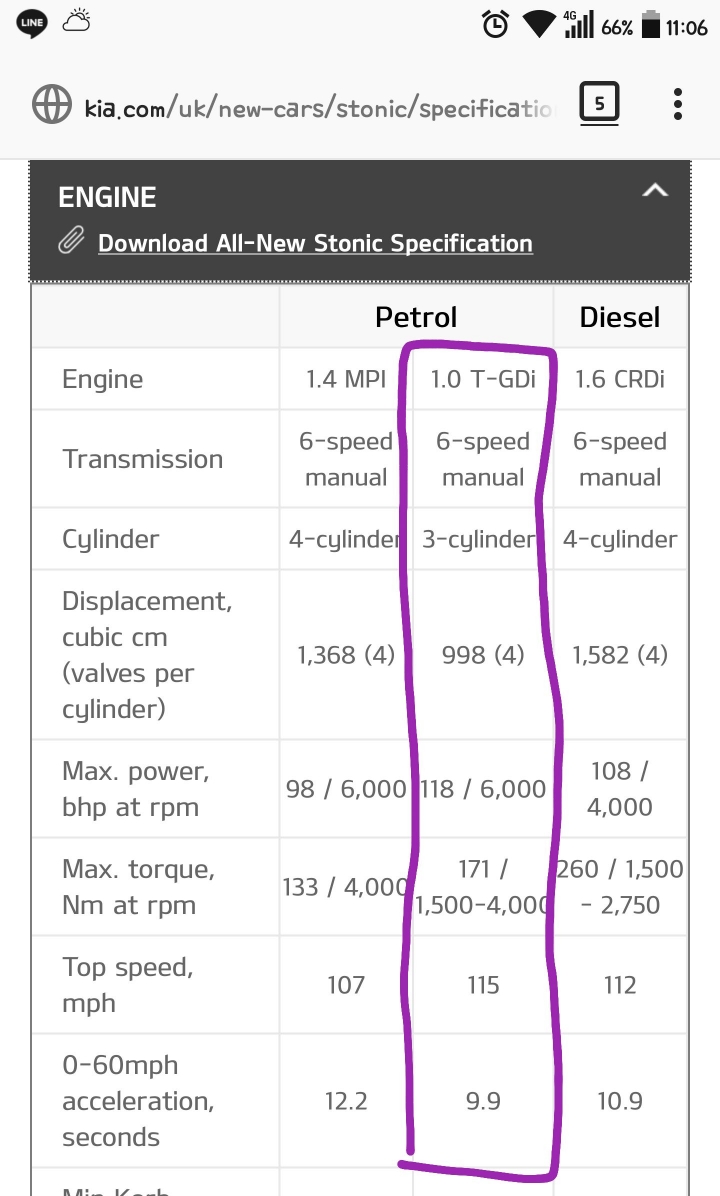Image resolution: width=720 pixels, height=1196 pixels.
Task: Tap the Wi-Fi signal status icon
Action: [x=539, y=25]
